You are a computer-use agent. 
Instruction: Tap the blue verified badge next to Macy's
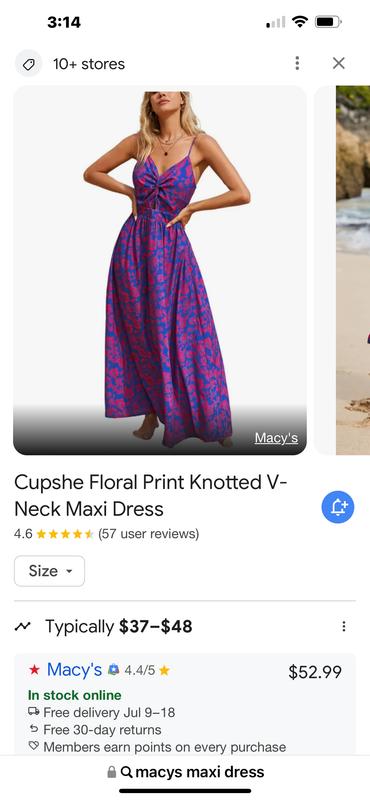point(113,670)
